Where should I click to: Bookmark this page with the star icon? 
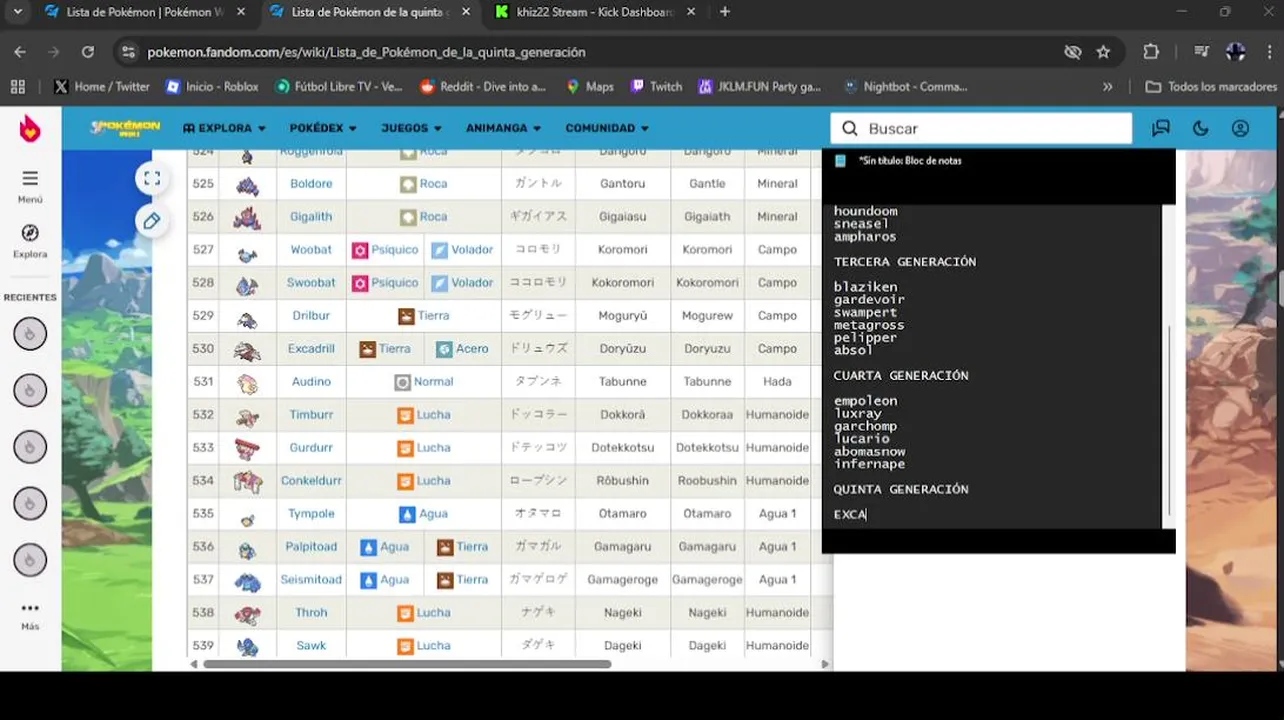[x=1103, y=52]
